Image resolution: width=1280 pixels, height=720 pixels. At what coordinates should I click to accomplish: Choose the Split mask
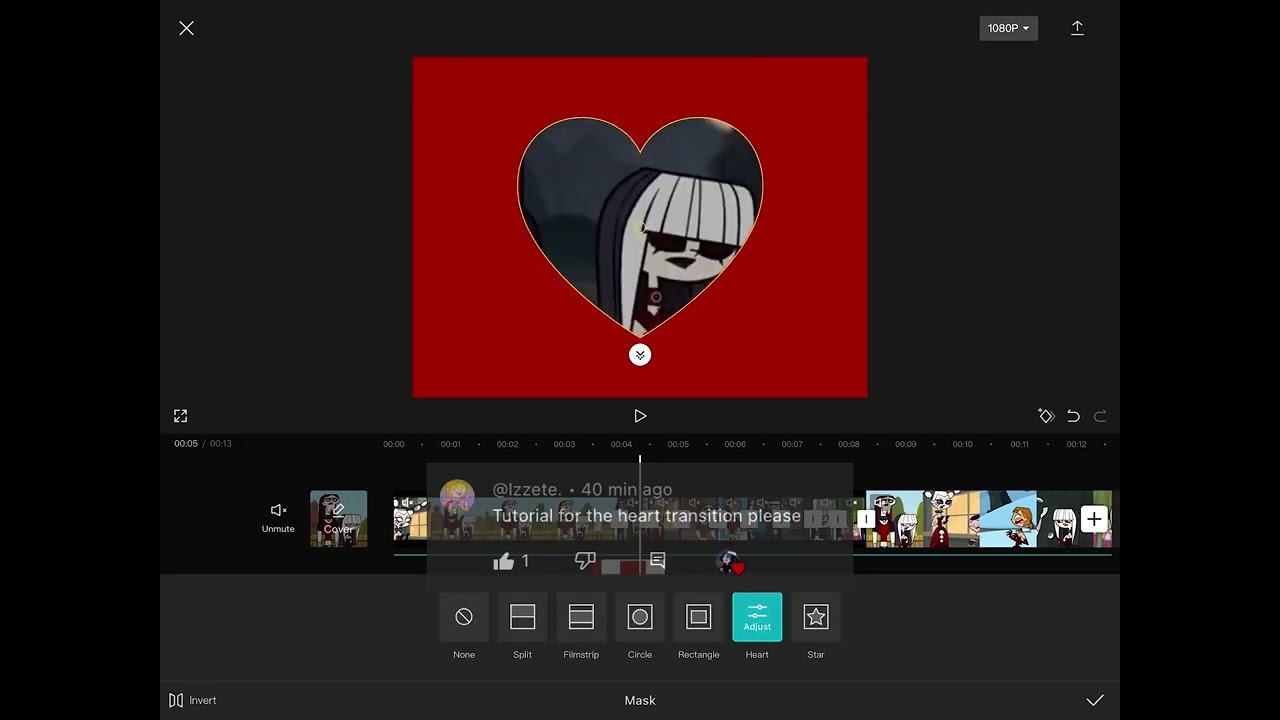point(522,617)
